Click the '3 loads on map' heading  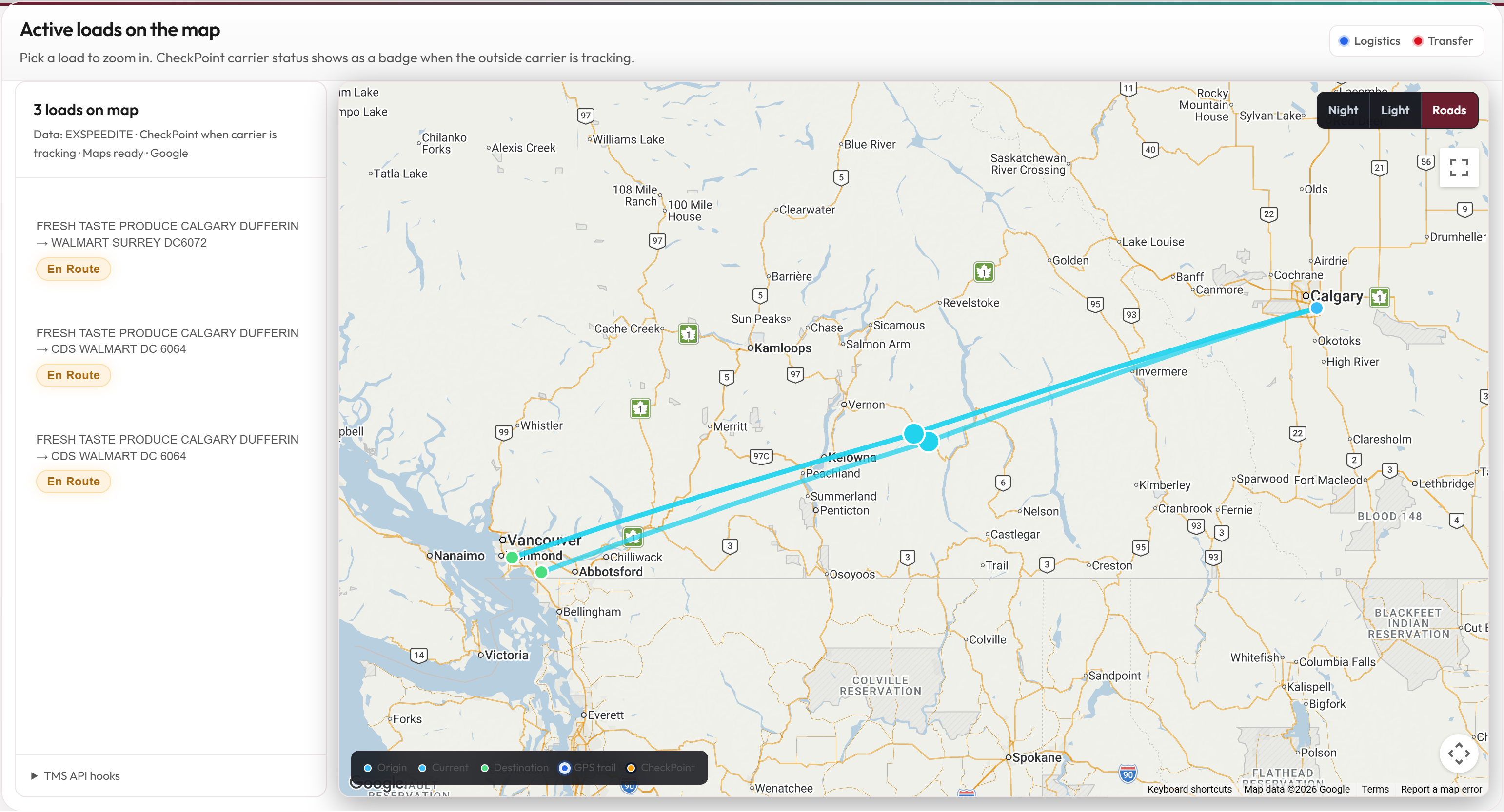coord(86,110)
